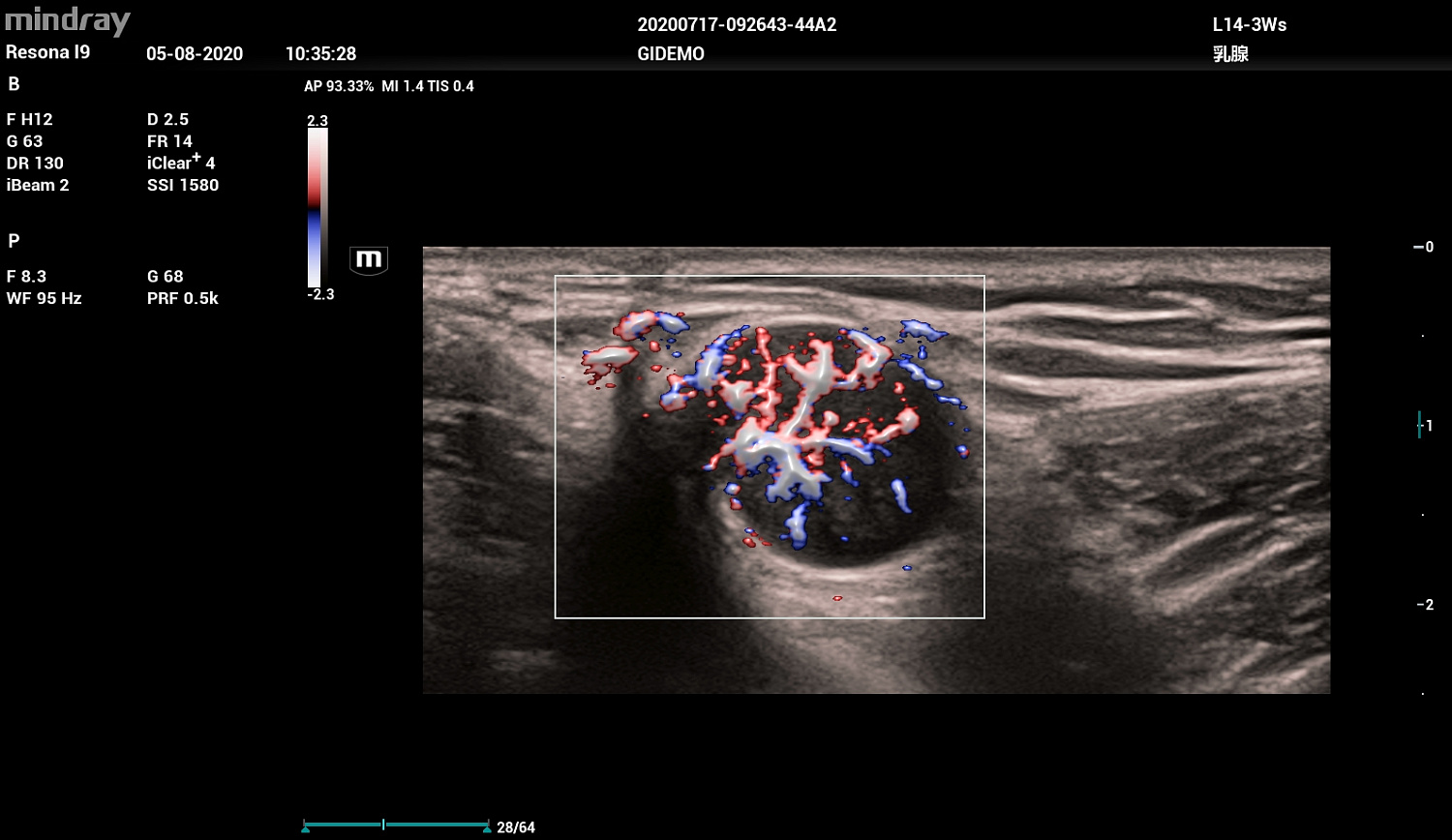The width and height of the screenshot is (1452, 840).
Task: Click the B-mode gain G 63 value
Action: coord(24,141)
